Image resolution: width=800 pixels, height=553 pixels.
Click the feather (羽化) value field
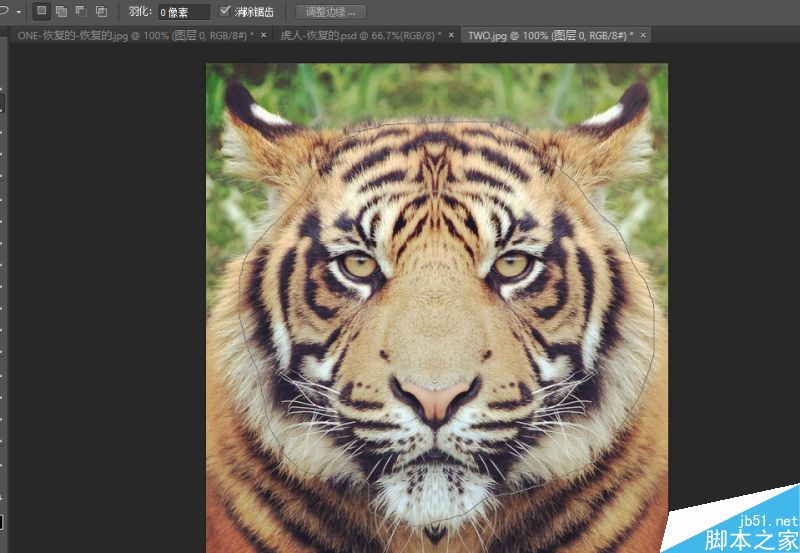point(184,12)
